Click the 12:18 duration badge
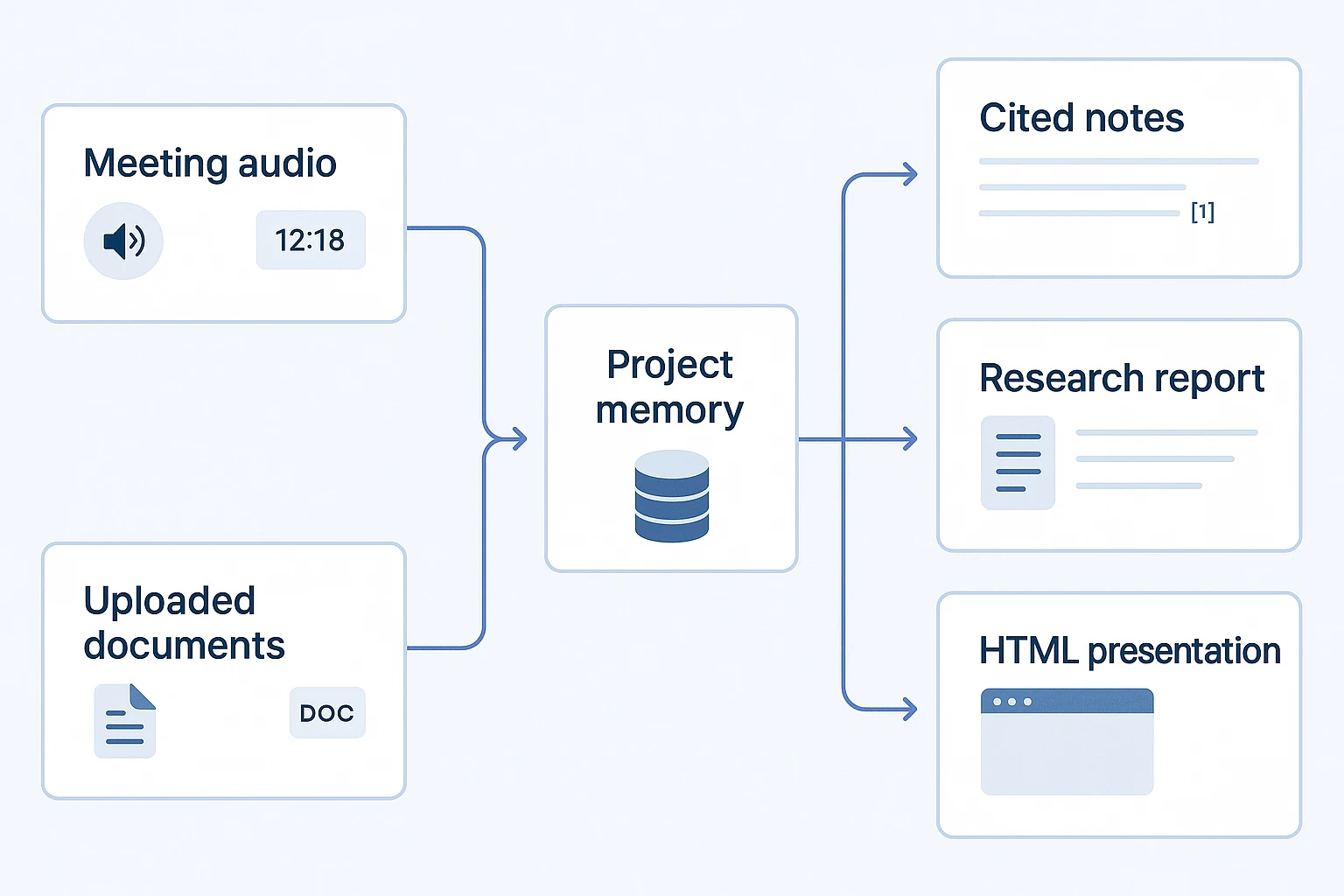This screenshot has width=1344, height=896. tap(311, 240)
